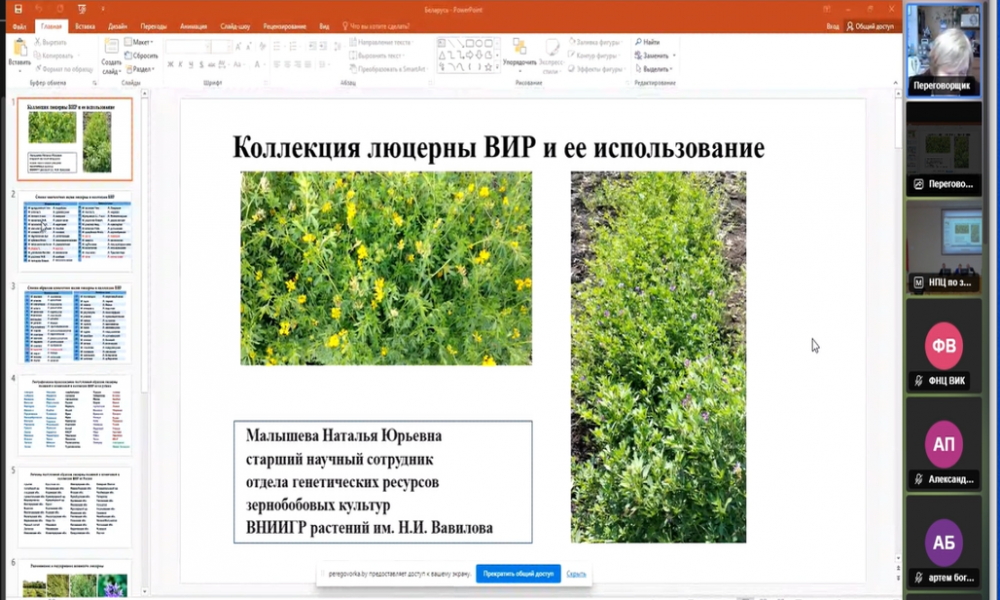Open the Макет (Layout) dropdown
1000x600 pixels.
tap(139, 42)
